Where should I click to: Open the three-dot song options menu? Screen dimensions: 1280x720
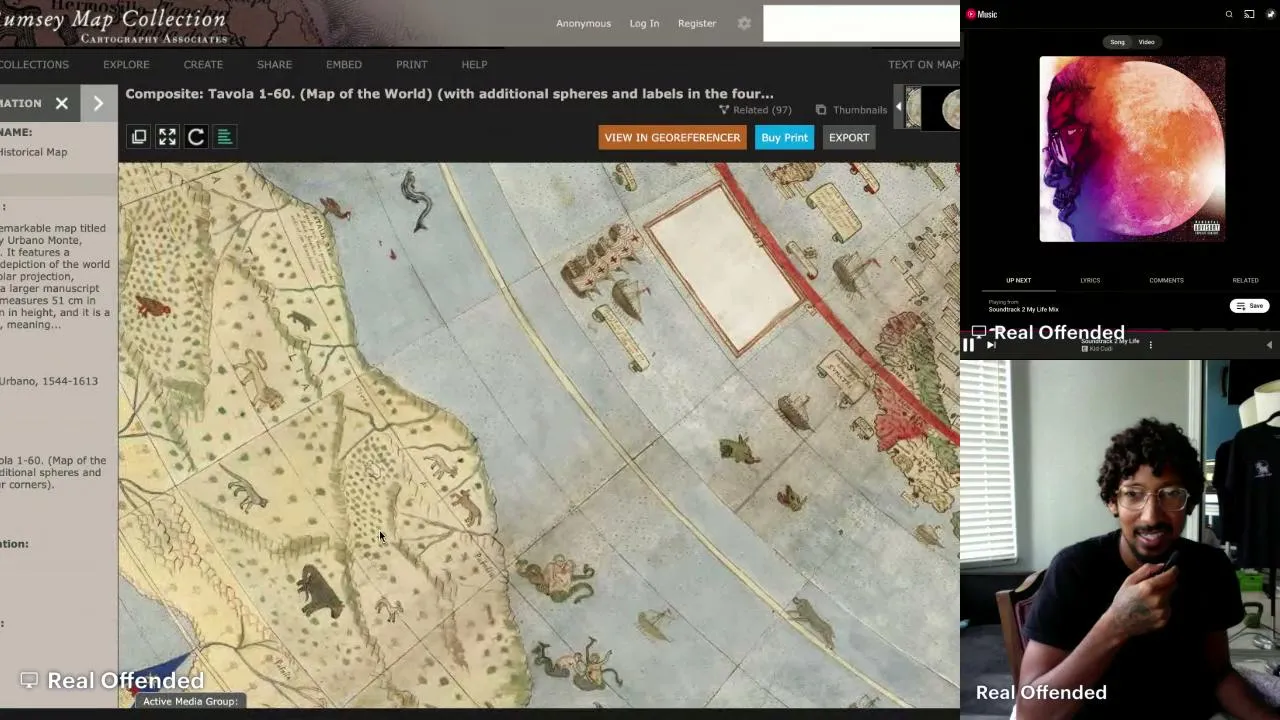(1150, 345)
